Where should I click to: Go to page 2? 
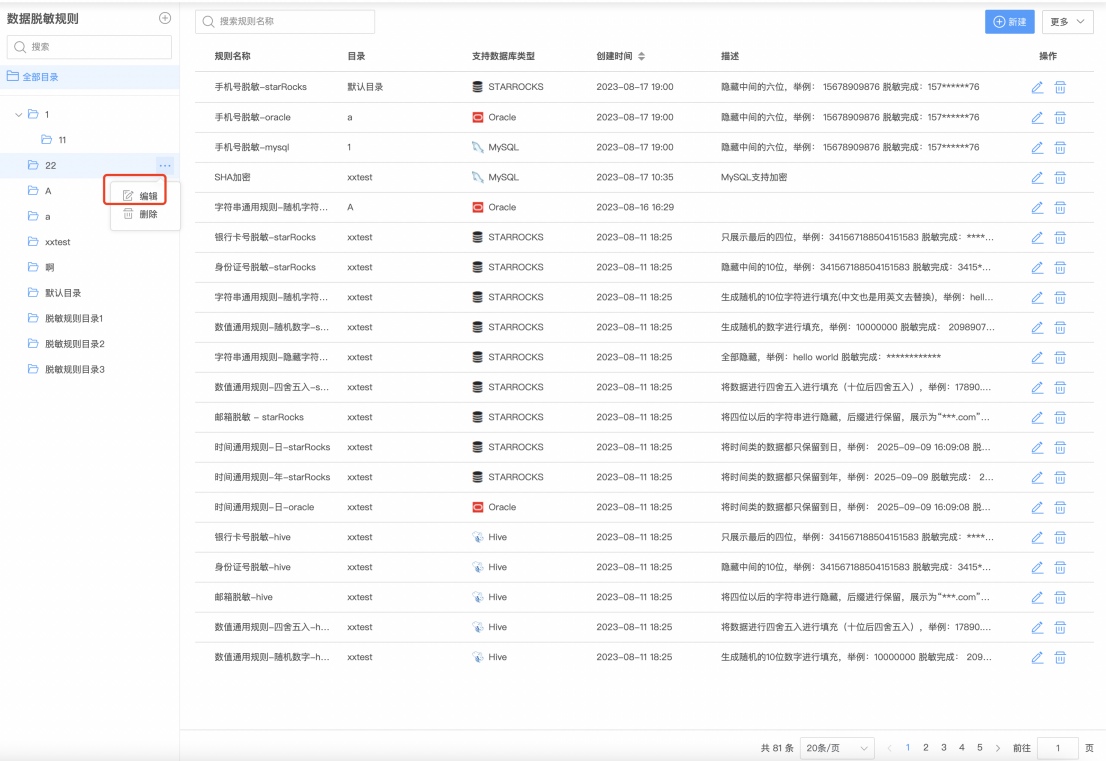pyautogui.click(x=925, y=748)
